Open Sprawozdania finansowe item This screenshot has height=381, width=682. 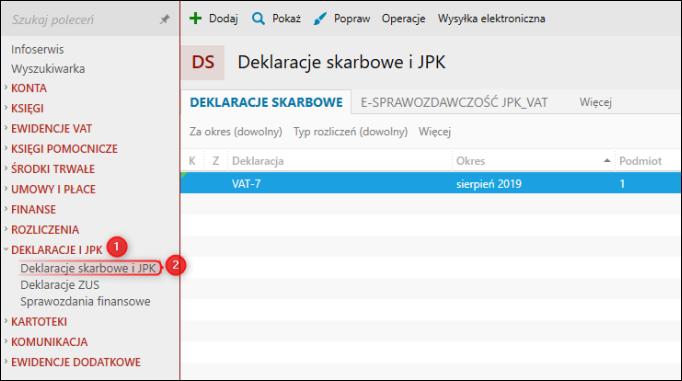click(85, 301)
